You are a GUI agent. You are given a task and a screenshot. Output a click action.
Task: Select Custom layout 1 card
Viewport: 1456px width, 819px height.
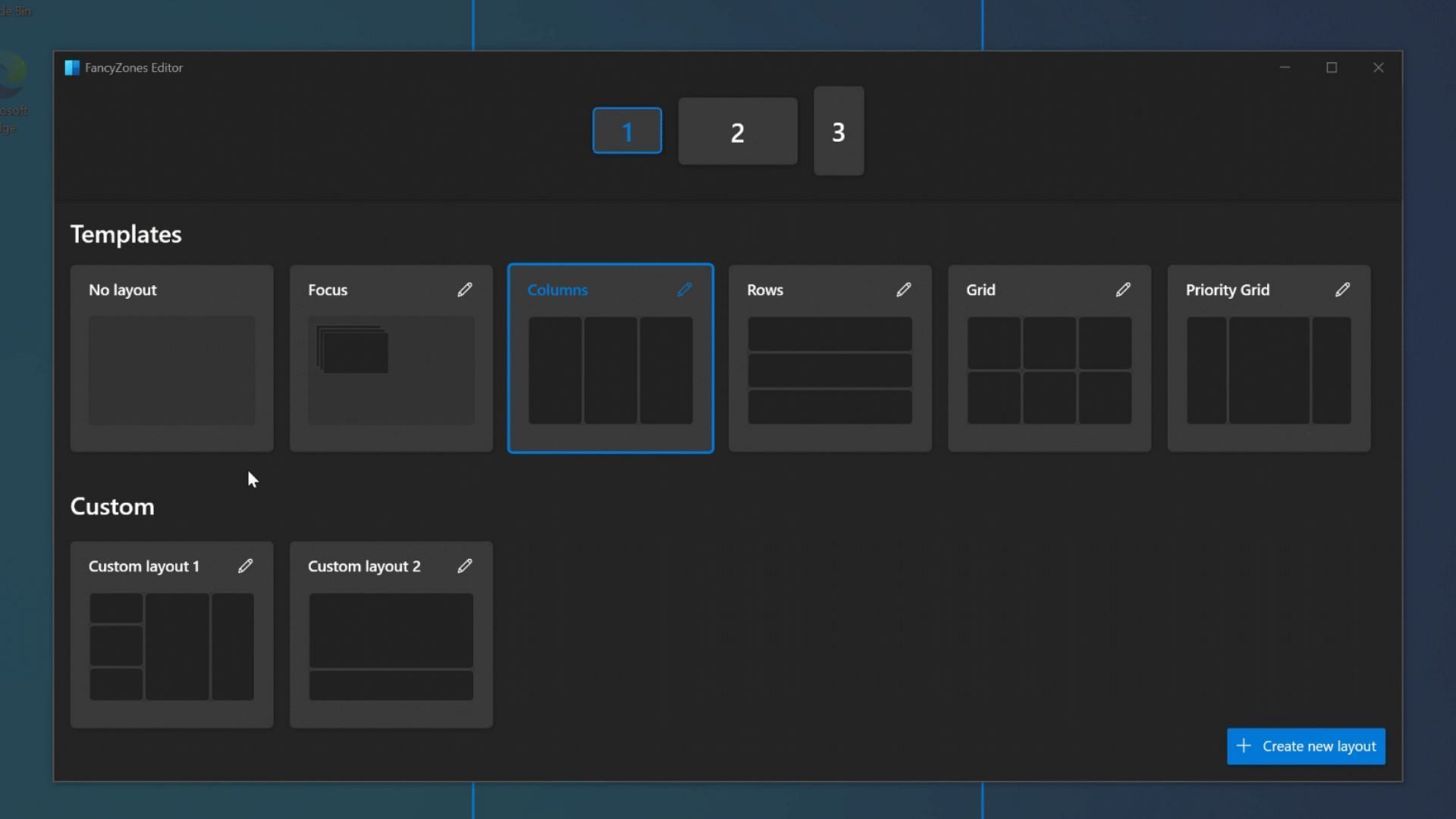coord(171,633)
